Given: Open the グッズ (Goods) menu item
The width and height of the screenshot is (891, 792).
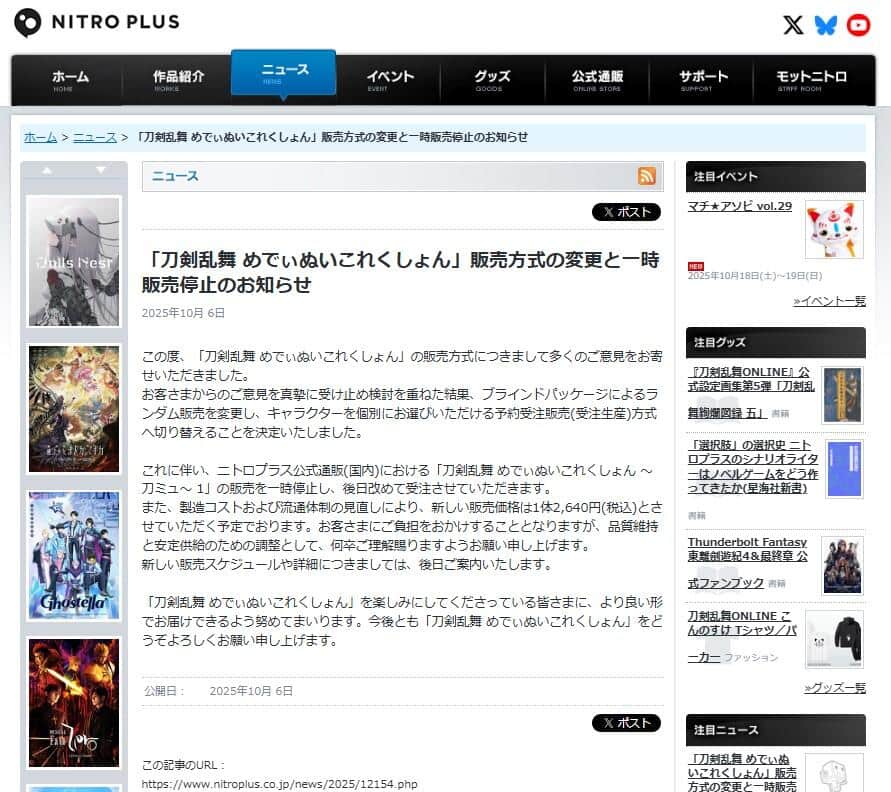Looking at the screenshot, I should point(494,76).
